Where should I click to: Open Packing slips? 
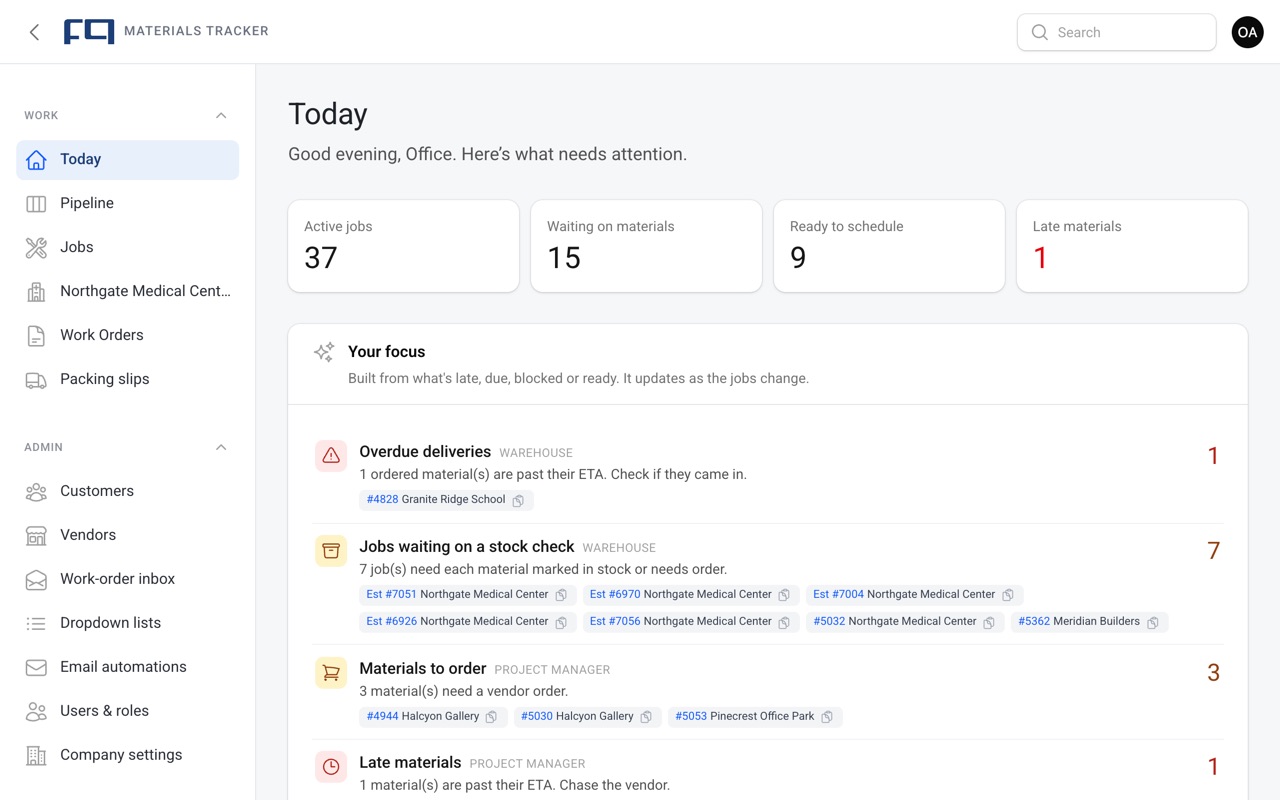pyautogui.click(x=128, y=380)
